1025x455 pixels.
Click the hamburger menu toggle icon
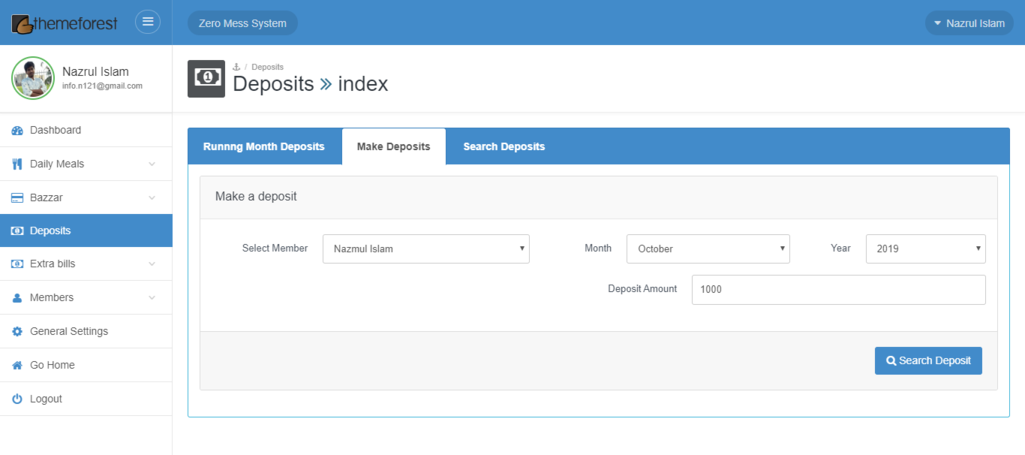click(148, 22)
